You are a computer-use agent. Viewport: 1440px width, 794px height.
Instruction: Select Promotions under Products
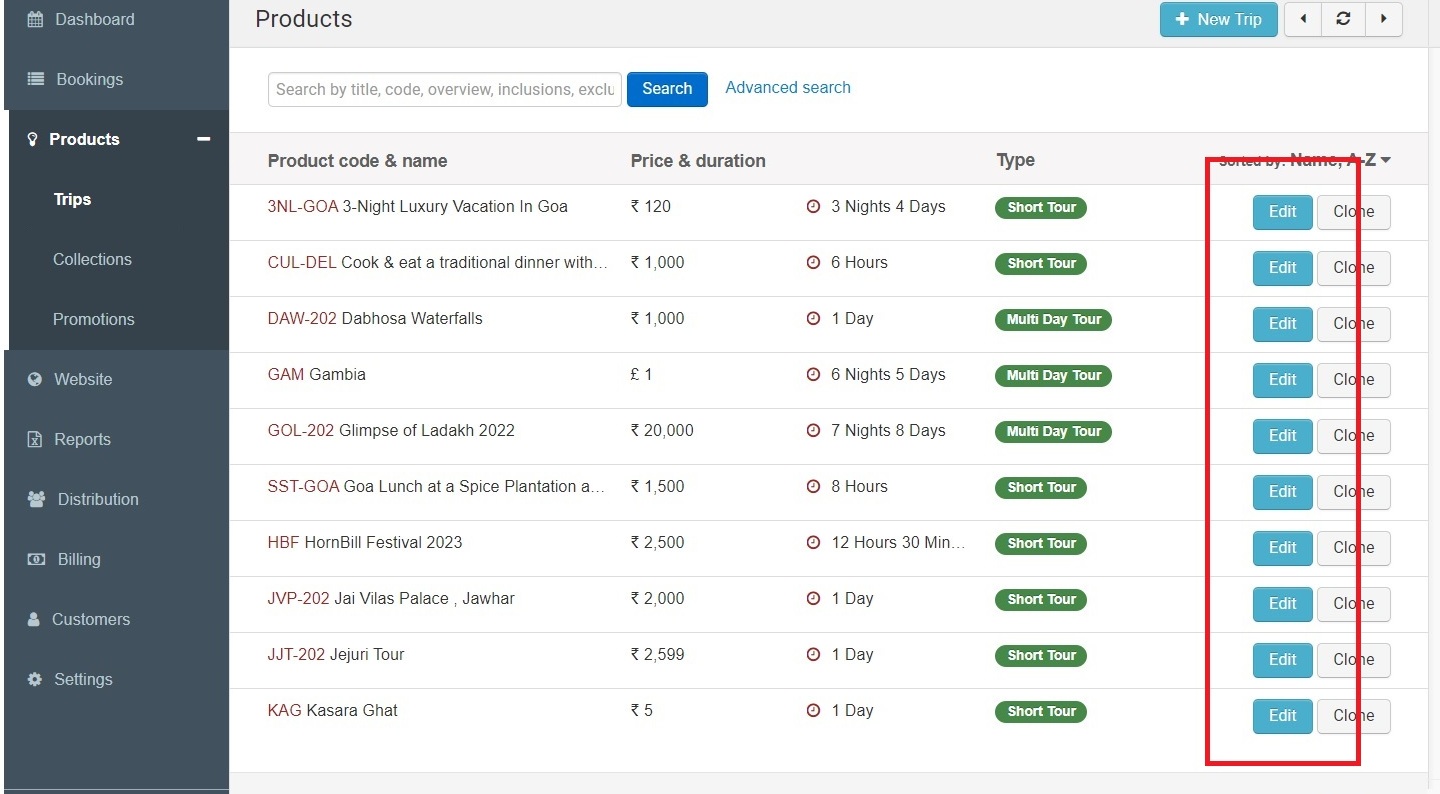pyautogui.click(x=93, y=319)
